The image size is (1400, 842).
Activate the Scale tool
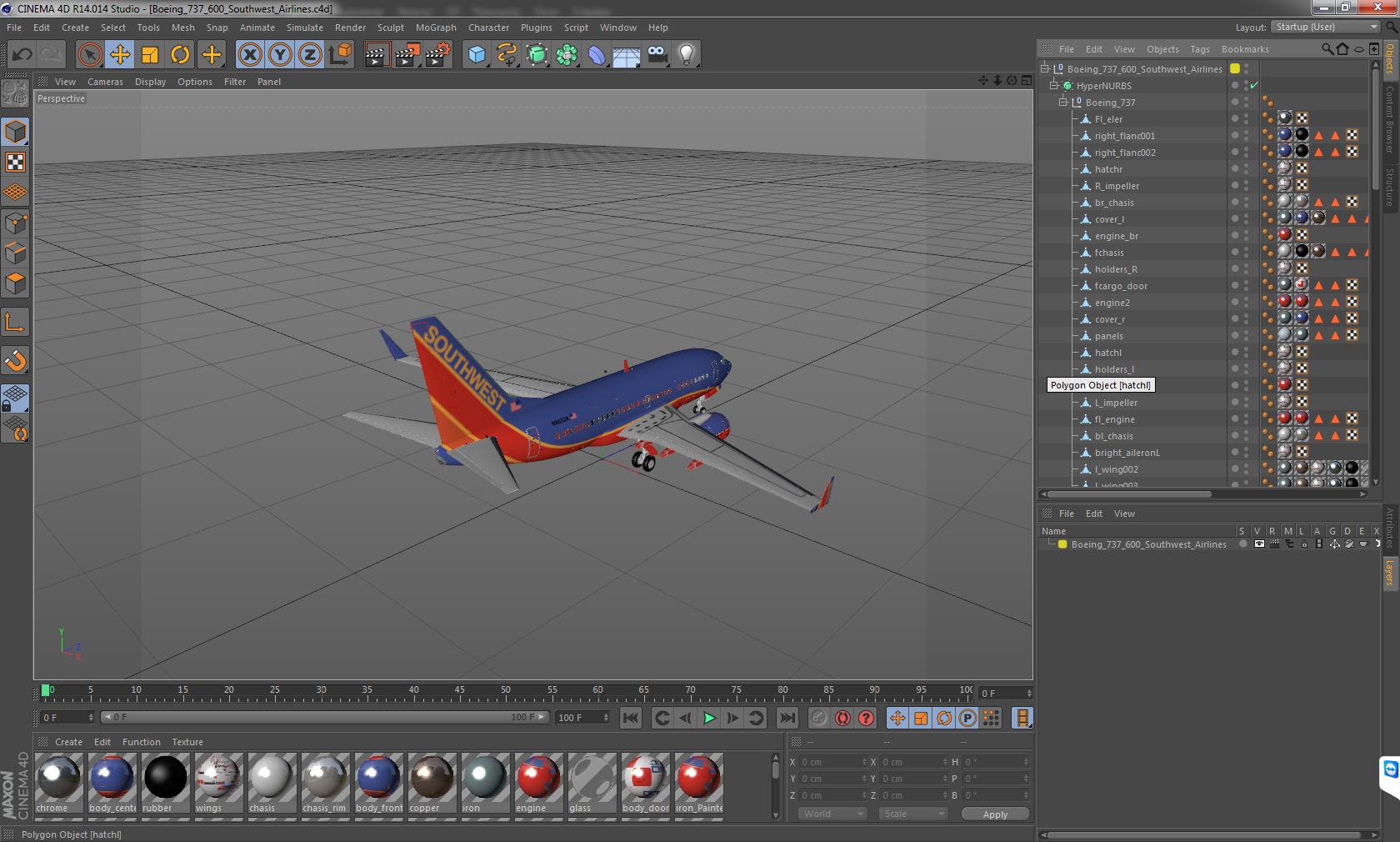click(150, 55)
